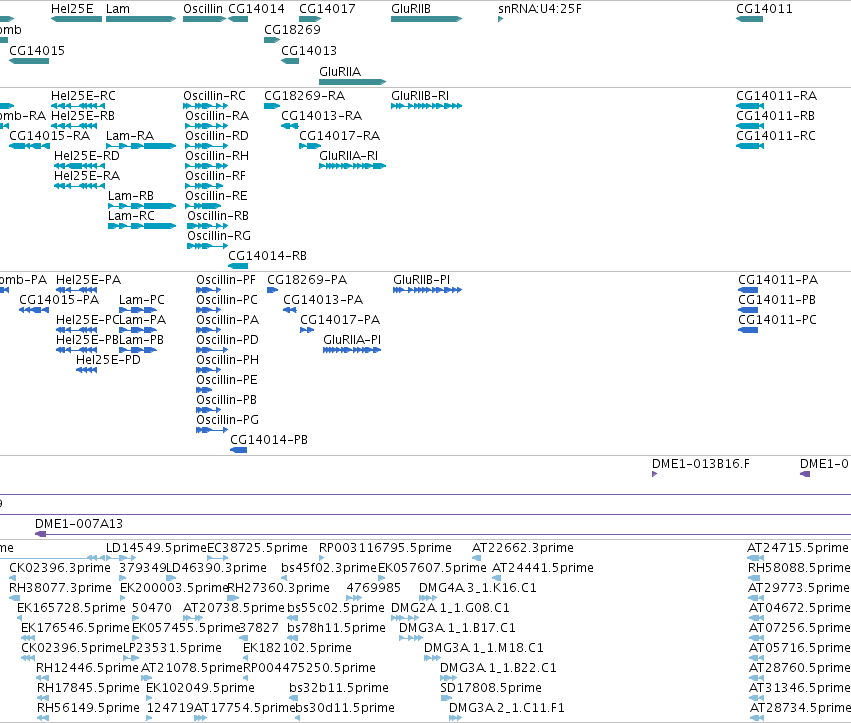This screenshot has height=723, width=851.
Task: Click the snRNA:U4:25F feature label
Action: click(539, 9)
